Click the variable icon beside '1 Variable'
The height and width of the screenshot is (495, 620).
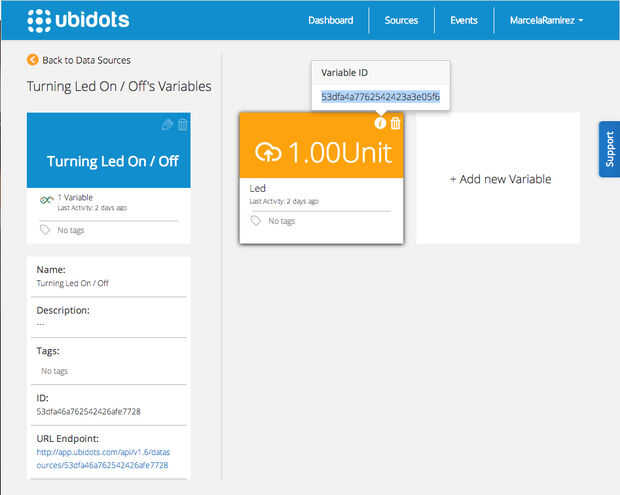[x=47, y=200]
